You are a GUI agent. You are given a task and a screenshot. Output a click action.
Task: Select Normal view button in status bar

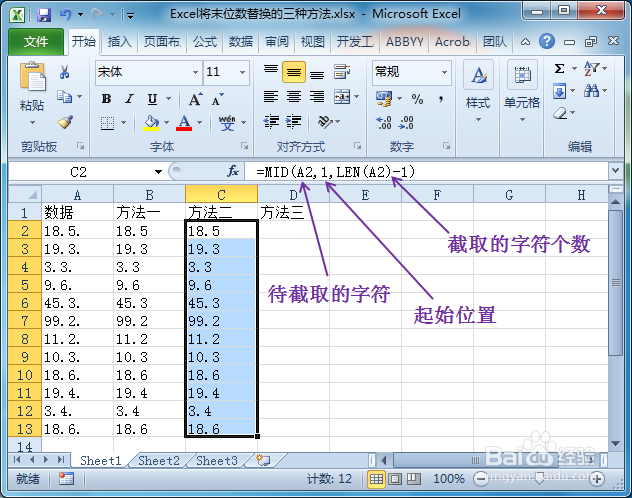(x=376, y=479)
